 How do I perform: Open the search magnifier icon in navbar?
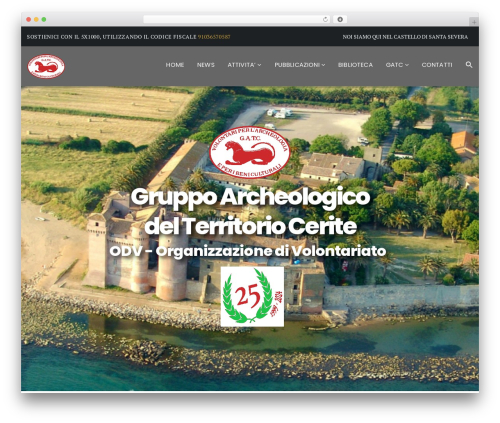point(469,65)
